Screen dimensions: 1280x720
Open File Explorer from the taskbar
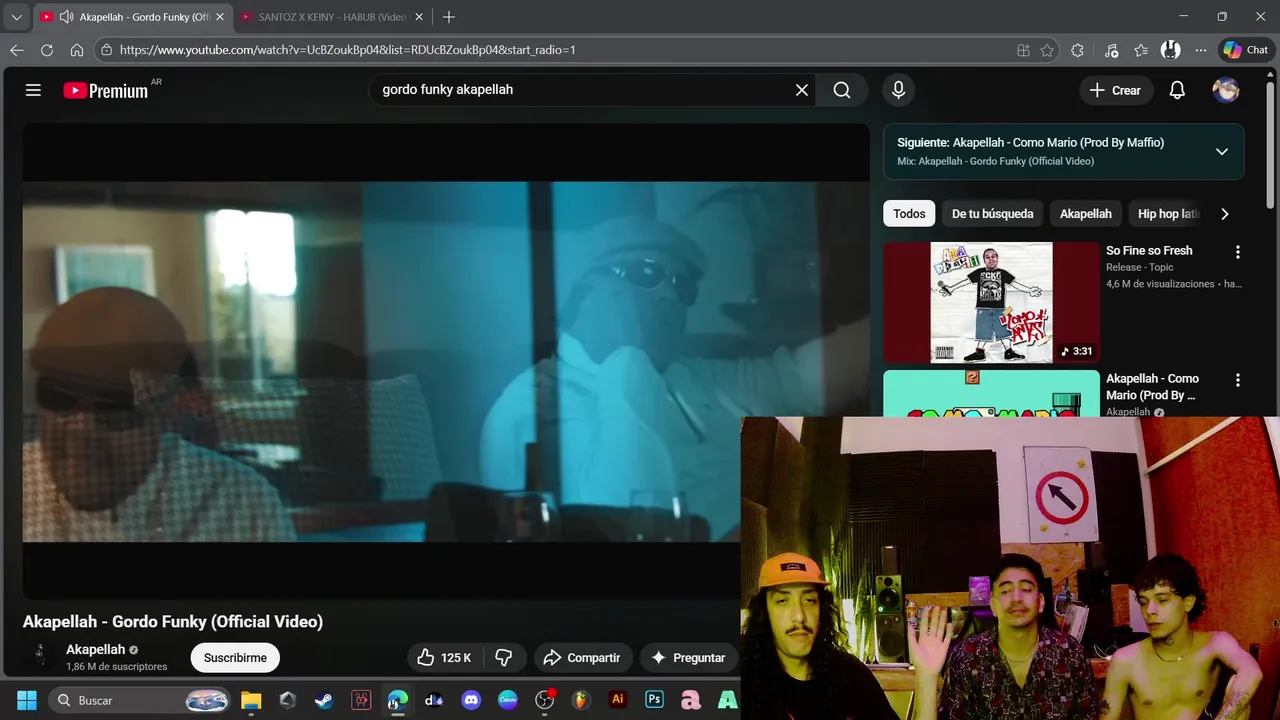tap(250, 700)
